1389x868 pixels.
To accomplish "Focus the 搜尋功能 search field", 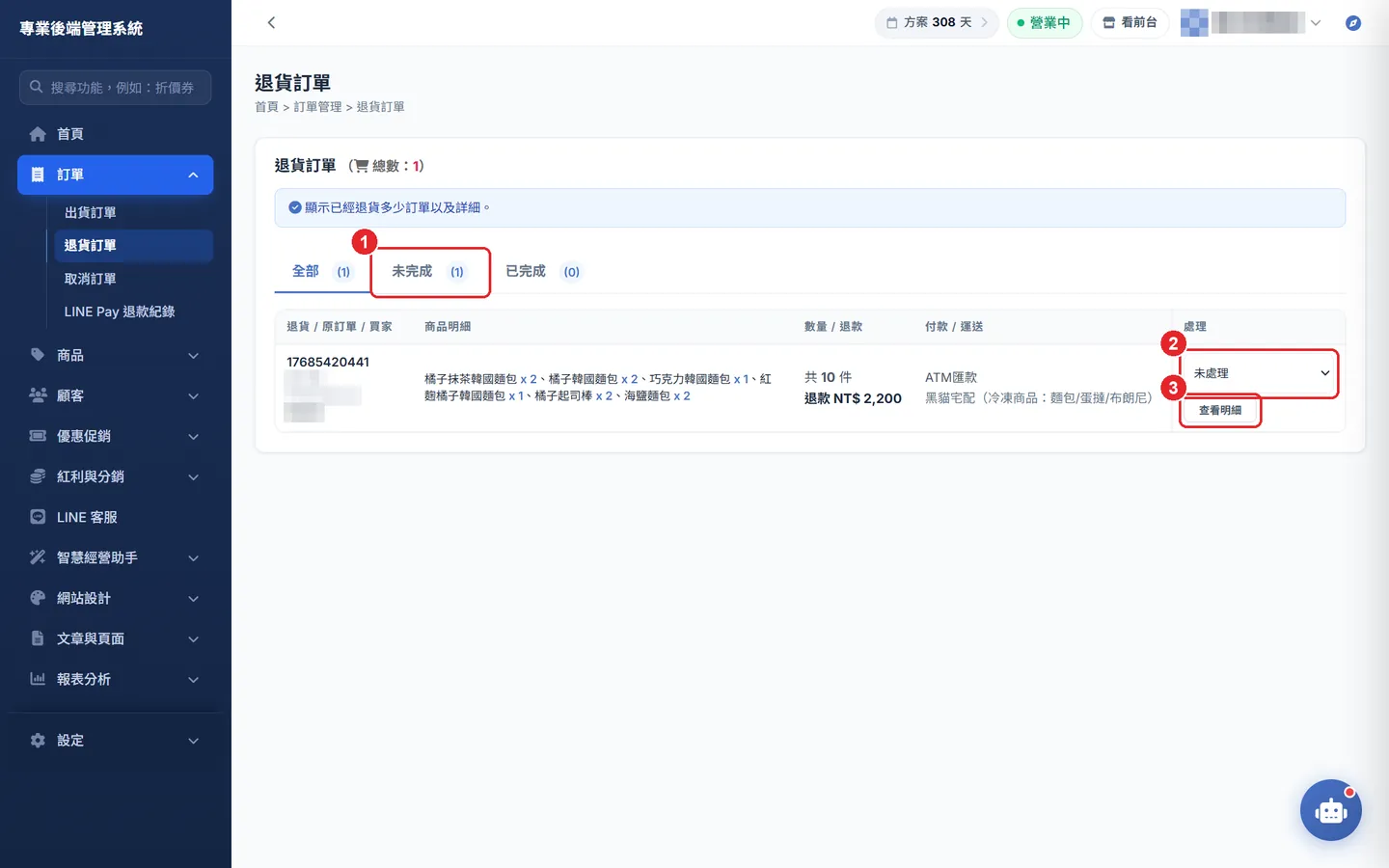I will point(115,87).
